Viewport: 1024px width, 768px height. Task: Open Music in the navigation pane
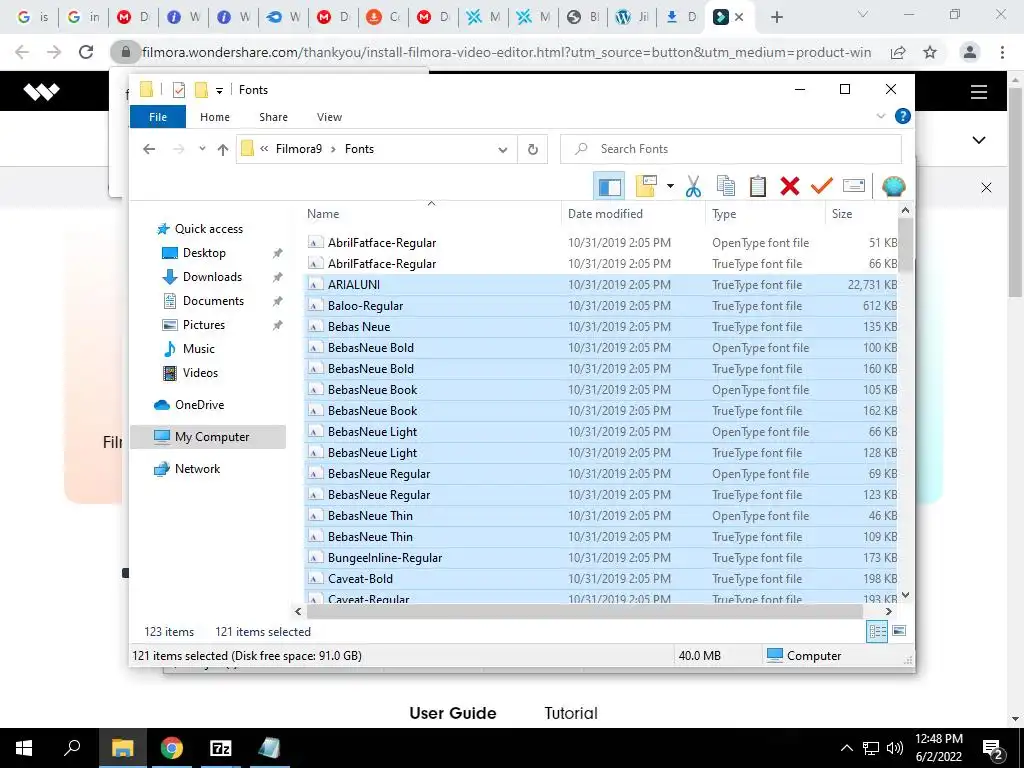[199, 349]
